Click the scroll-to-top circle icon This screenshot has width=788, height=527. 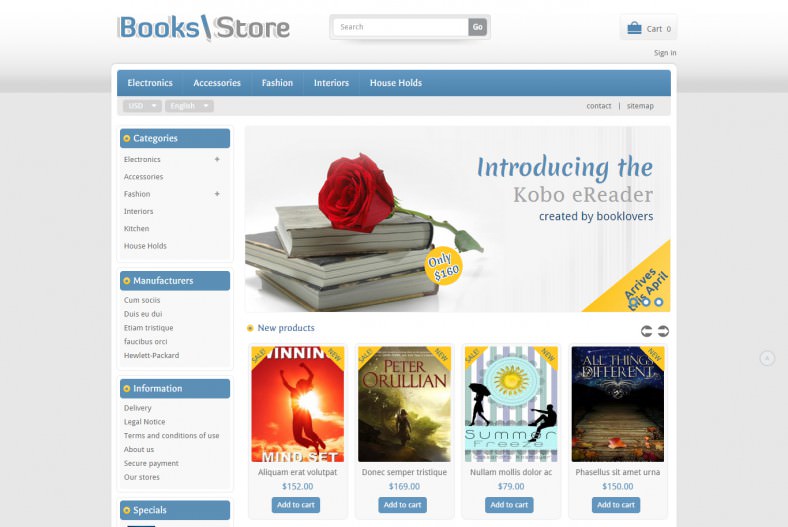click(767, 358)
